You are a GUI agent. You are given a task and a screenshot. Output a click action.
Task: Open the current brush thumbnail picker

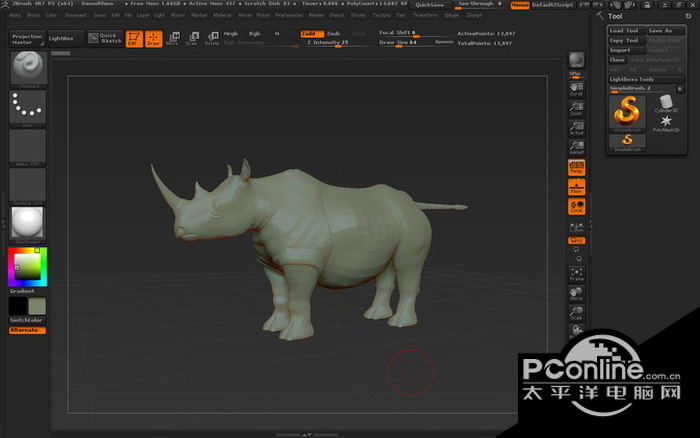(27, 68)
